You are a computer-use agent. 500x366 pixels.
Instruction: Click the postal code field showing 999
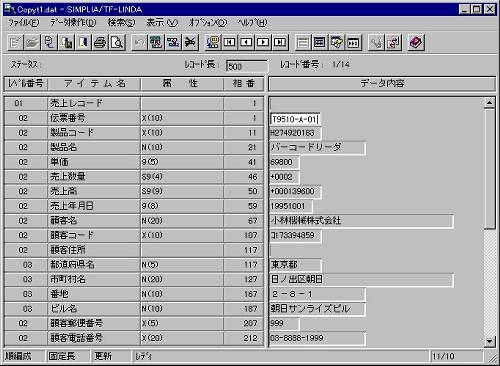coord(284,323)
